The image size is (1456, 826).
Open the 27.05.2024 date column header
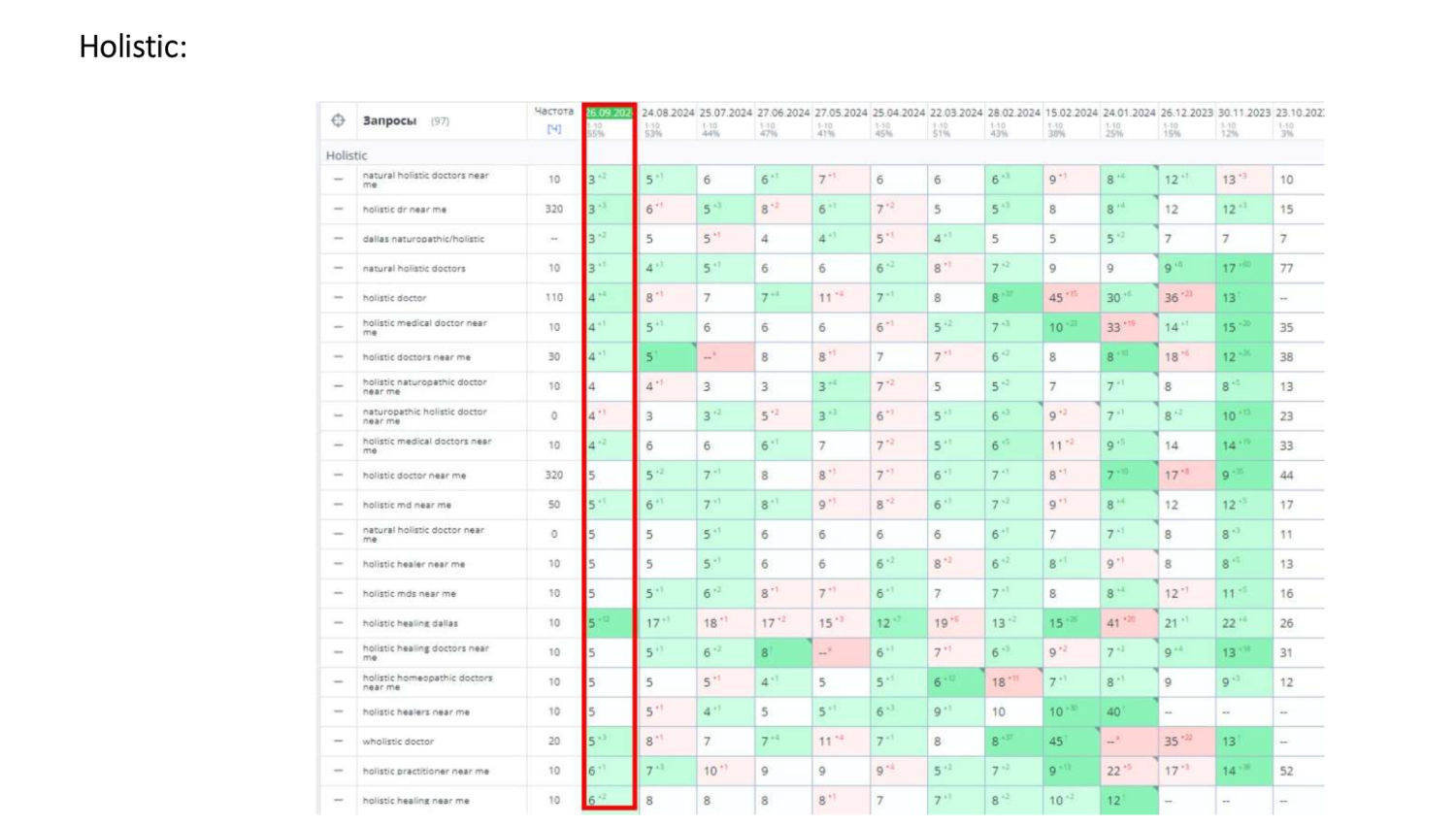841,113
